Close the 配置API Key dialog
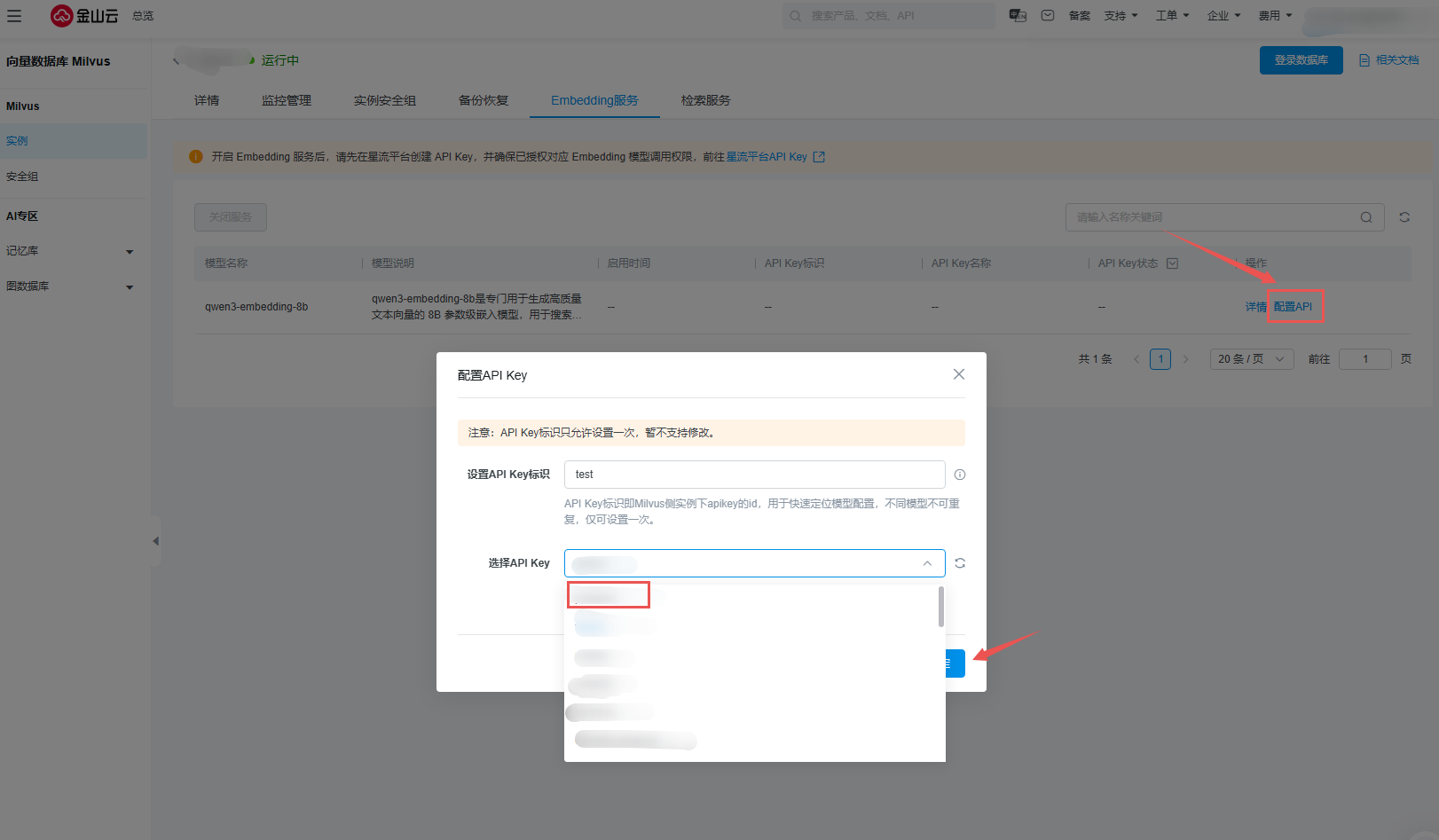The image size is (1439, 840). tap(959, 374)
